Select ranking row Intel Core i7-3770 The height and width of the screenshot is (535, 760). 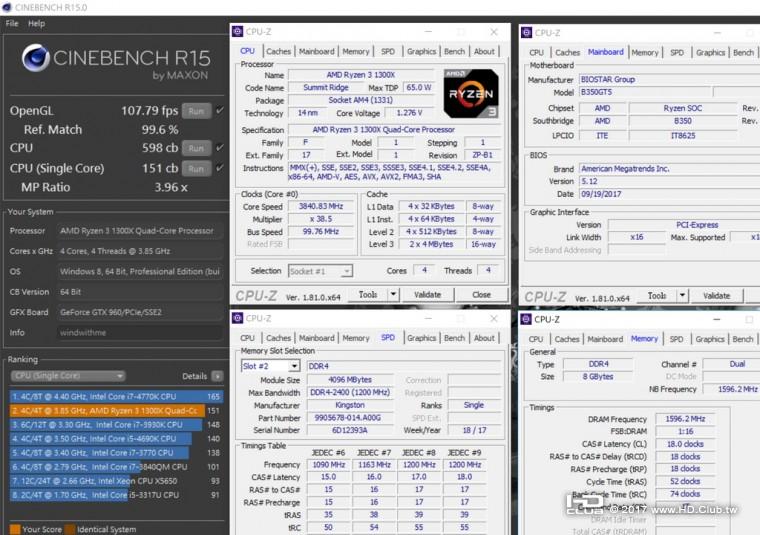point(116,453)
